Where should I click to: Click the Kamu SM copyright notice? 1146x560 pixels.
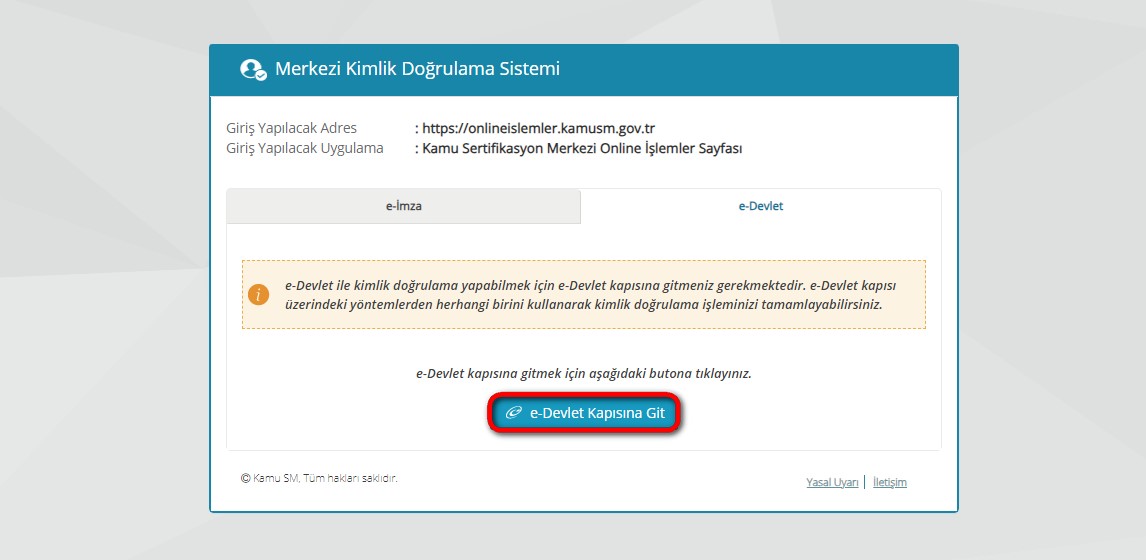point(319,478)
